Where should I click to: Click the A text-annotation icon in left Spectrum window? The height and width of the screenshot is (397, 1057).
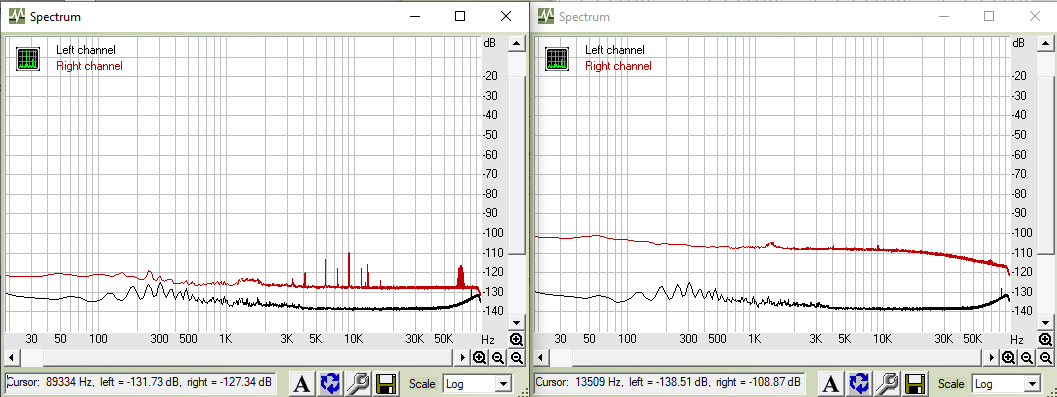point(303,384)
